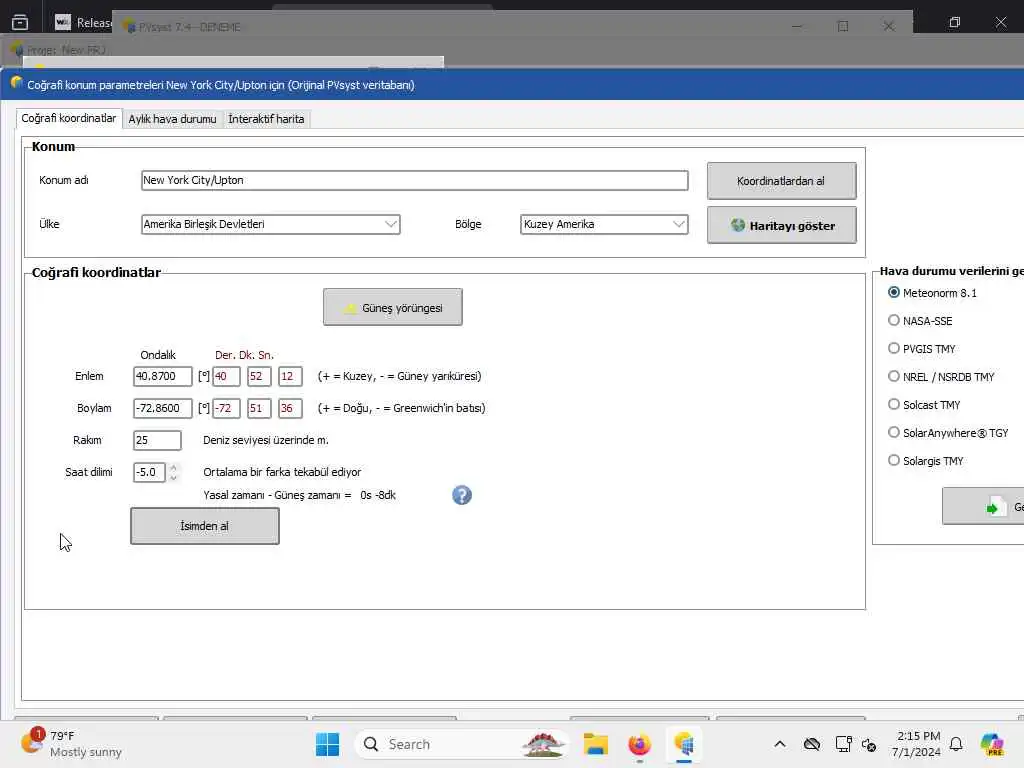
Task: Choose the PVGIS TMY option
Action: 894,348
